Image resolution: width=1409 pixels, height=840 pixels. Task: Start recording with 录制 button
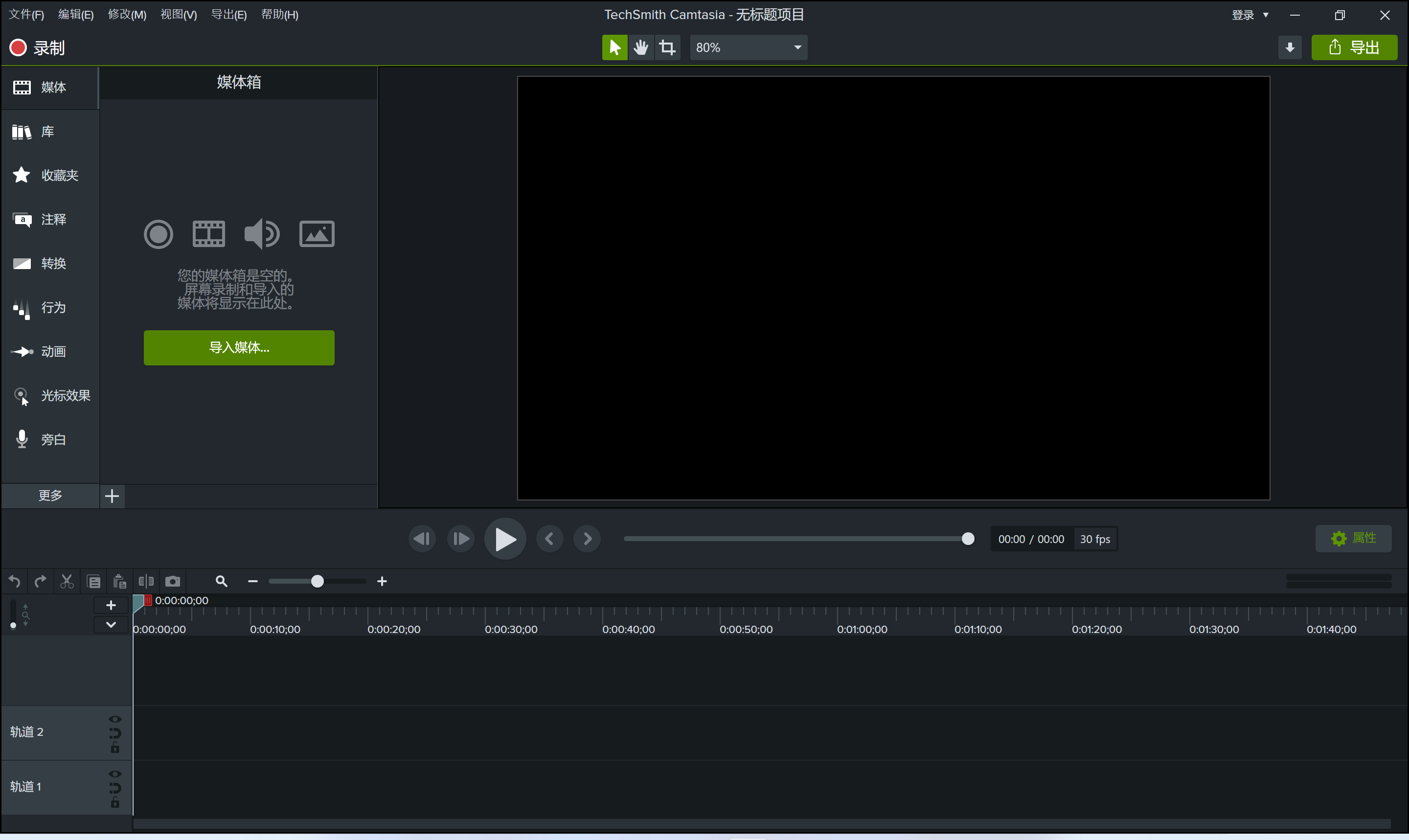click(37, 48)
